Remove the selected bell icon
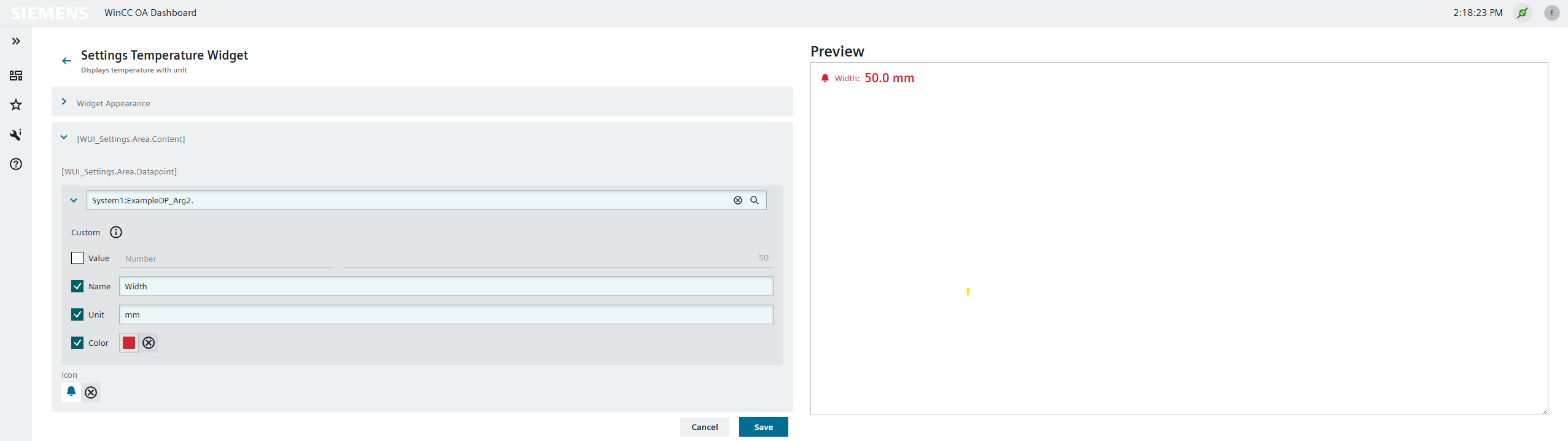The height and width of the screenshot is (441, 1568). (x=91, y=392)
